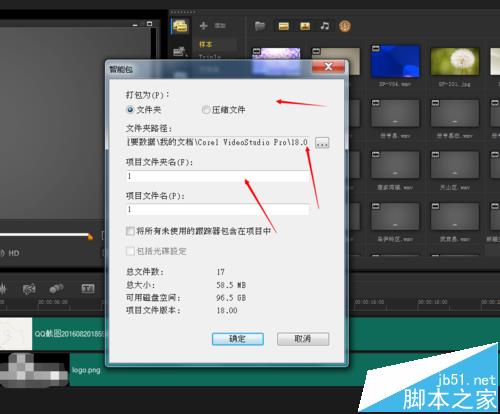This screenshot has width=500, height=414.
Task: Minimize the preview window panel
Action: [135, 25]
